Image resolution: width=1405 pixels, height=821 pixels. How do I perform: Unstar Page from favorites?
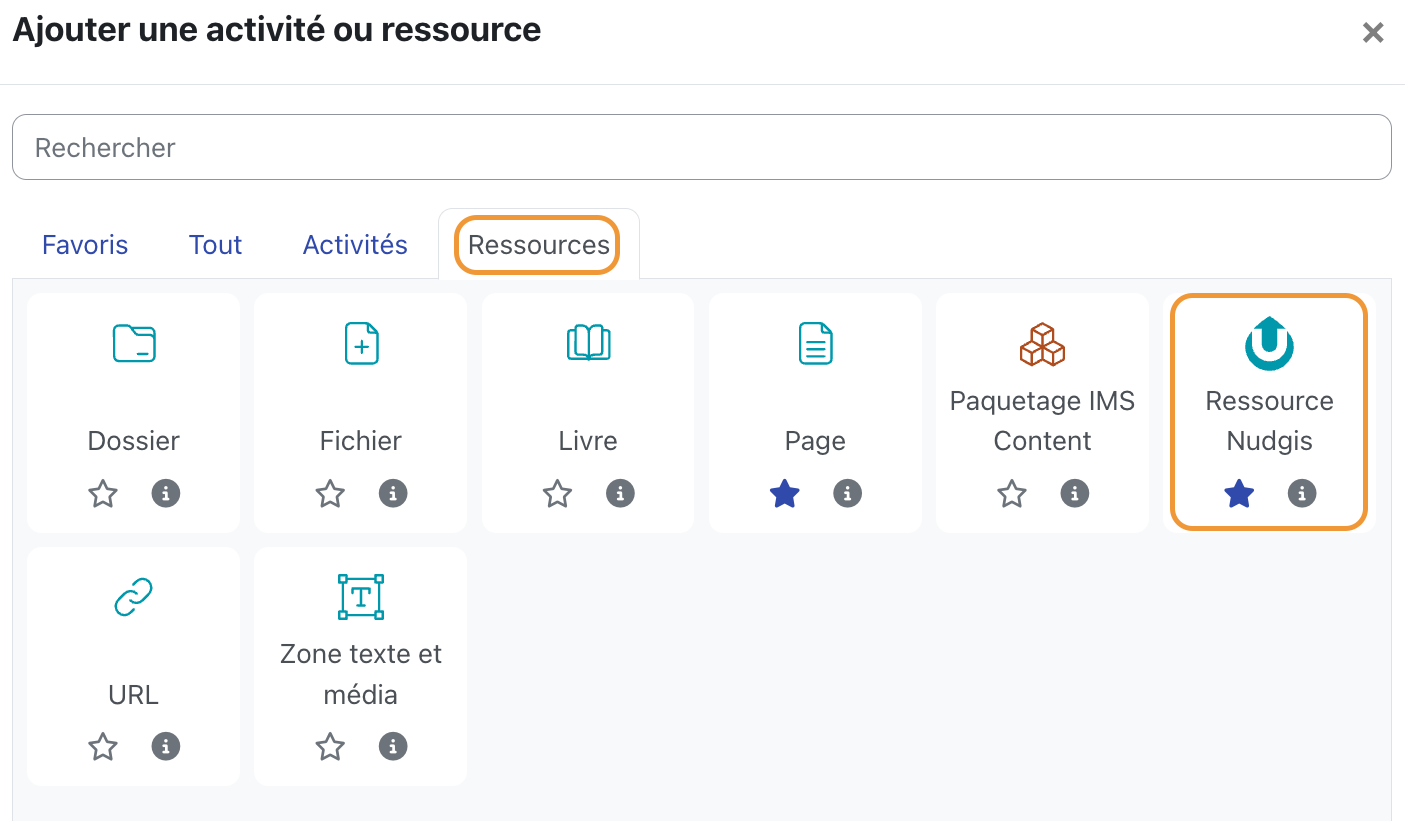pyautogui.click(x=785, y=493)
